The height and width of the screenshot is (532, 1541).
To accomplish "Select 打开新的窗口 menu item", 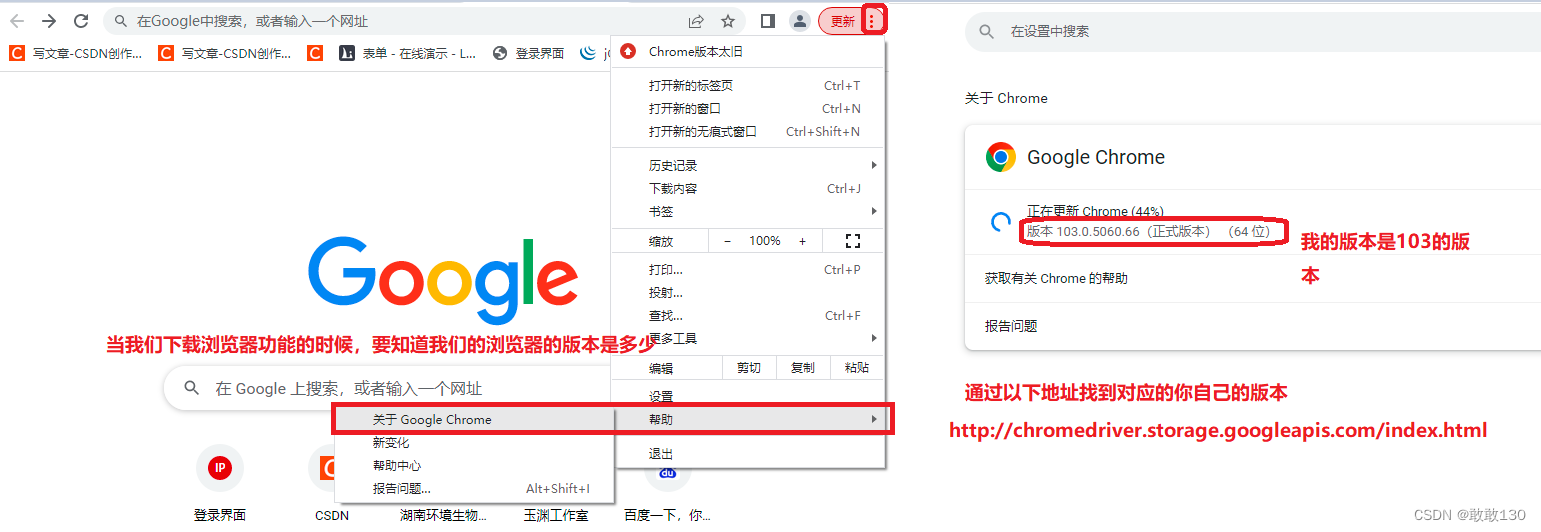I will click(748, 109).
